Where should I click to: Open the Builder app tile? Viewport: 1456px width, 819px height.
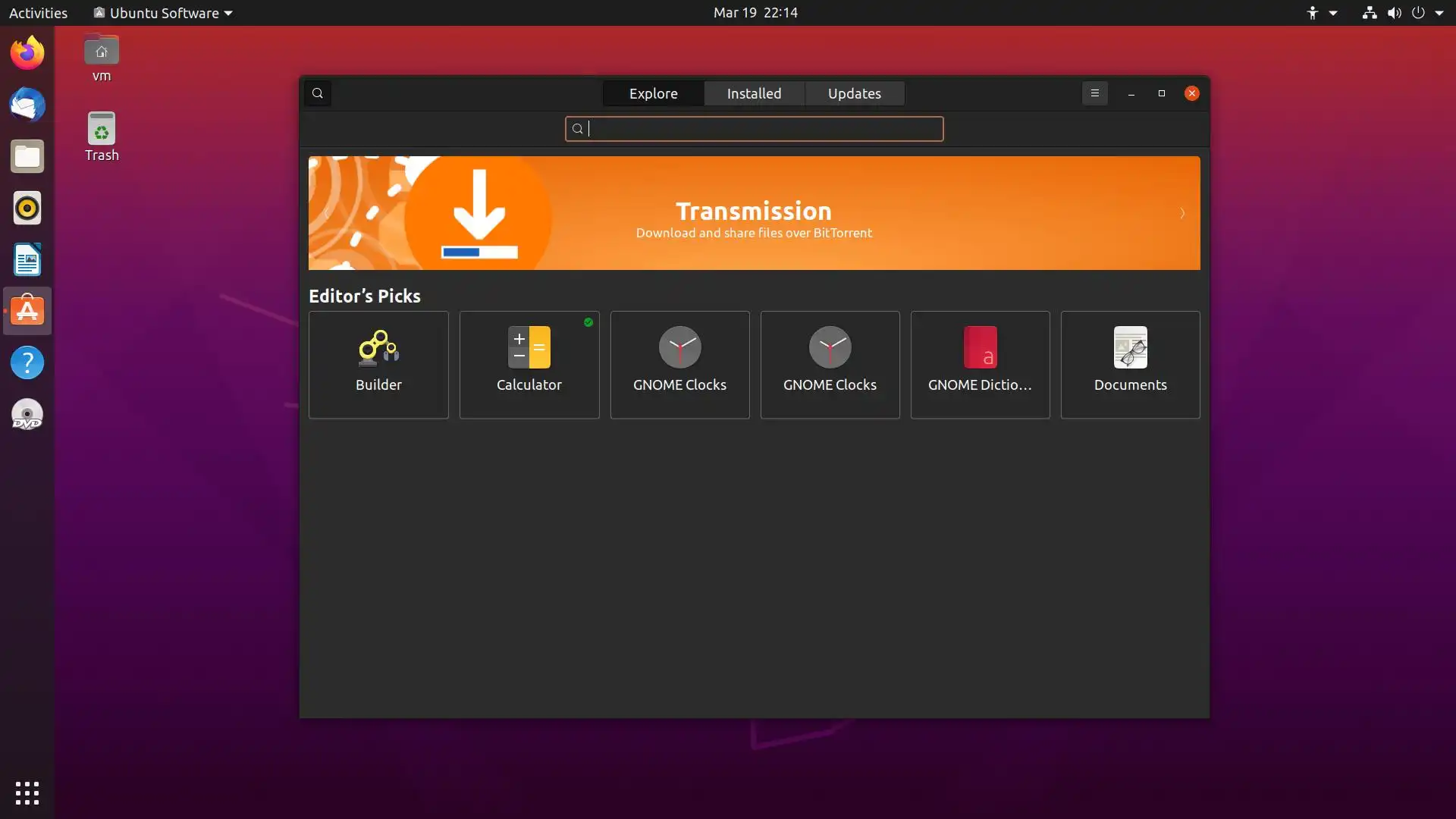[378, 365]
